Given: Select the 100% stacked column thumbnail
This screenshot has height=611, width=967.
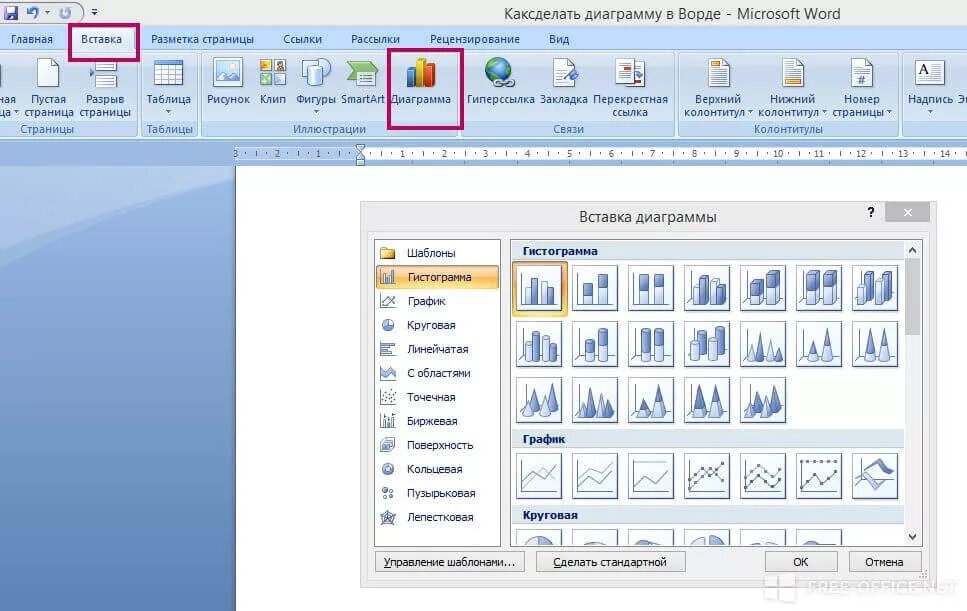Looking at the screenshot, I should coord(651,288).
